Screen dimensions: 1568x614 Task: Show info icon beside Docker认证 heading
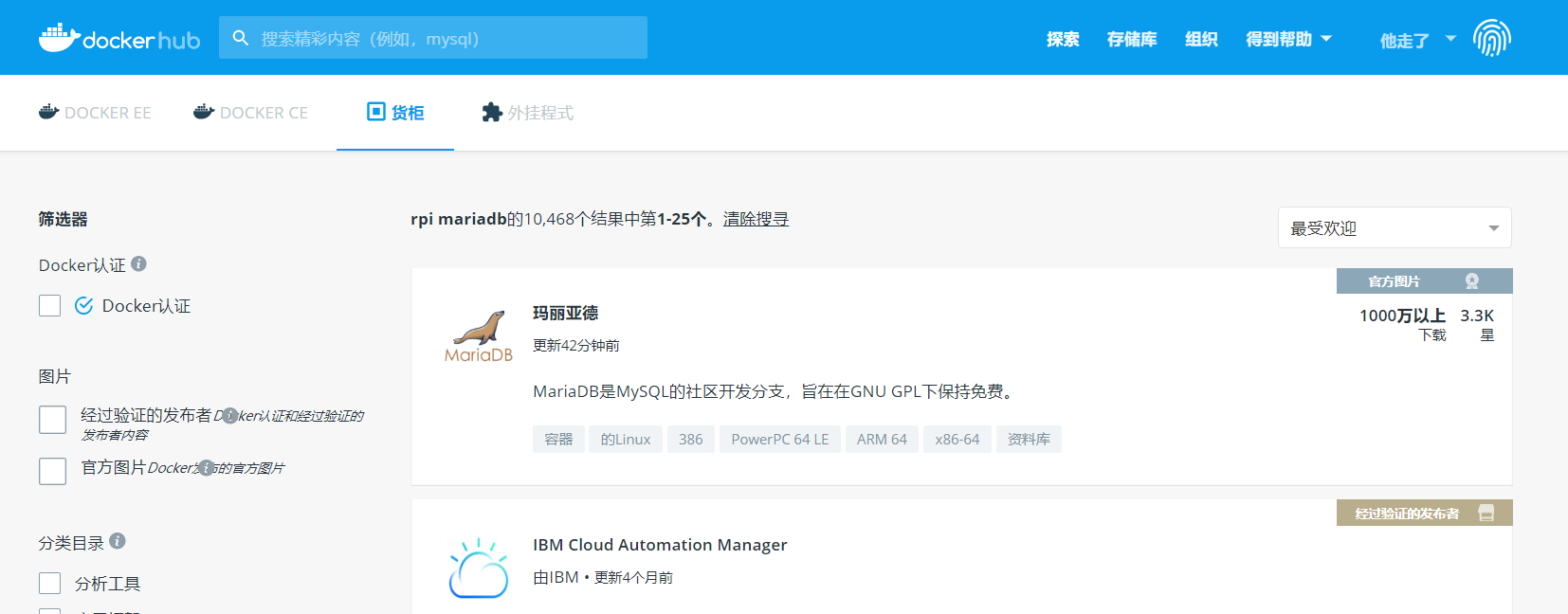tap(138, 263)
